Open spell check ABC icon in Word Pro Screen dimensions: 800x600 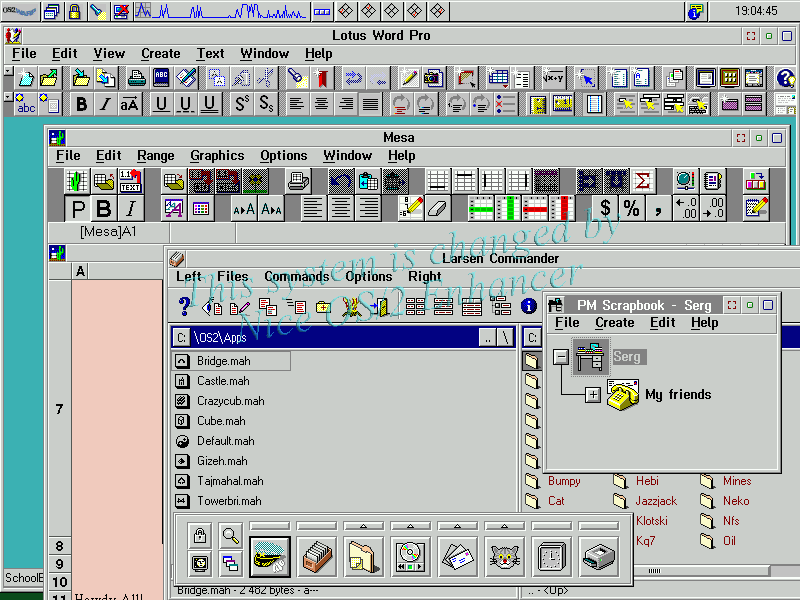pos(161,78)
